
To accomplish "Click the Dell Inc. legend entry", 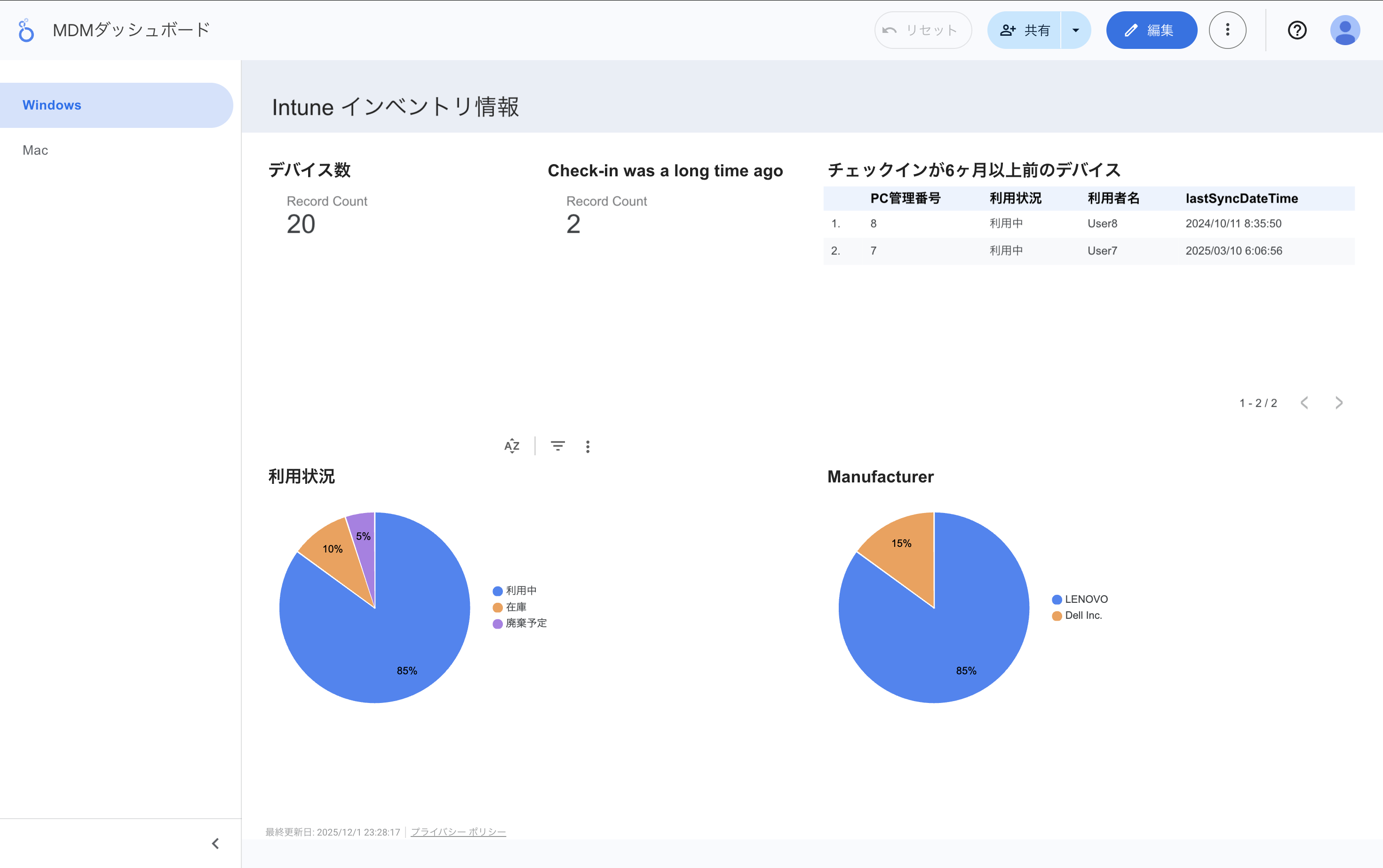I will 1077,615.
